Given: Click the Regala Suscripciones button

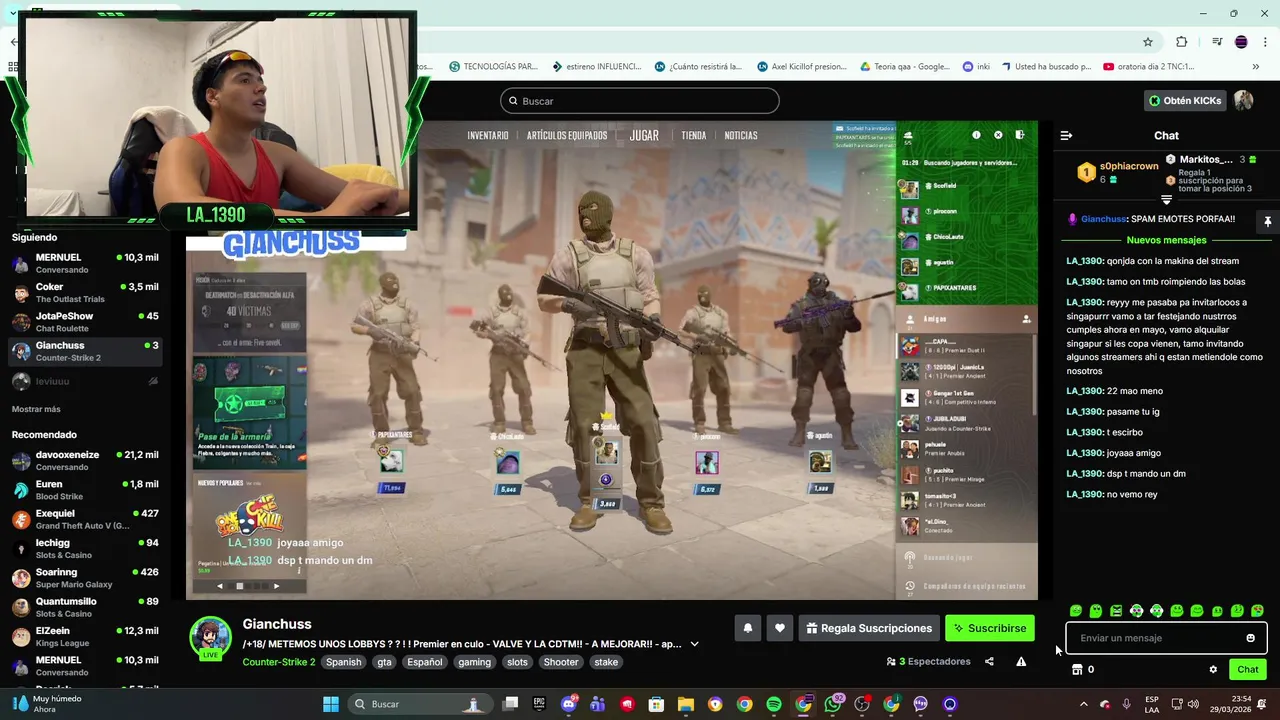Looking at the screenshot, I should (x=869, y=628).
